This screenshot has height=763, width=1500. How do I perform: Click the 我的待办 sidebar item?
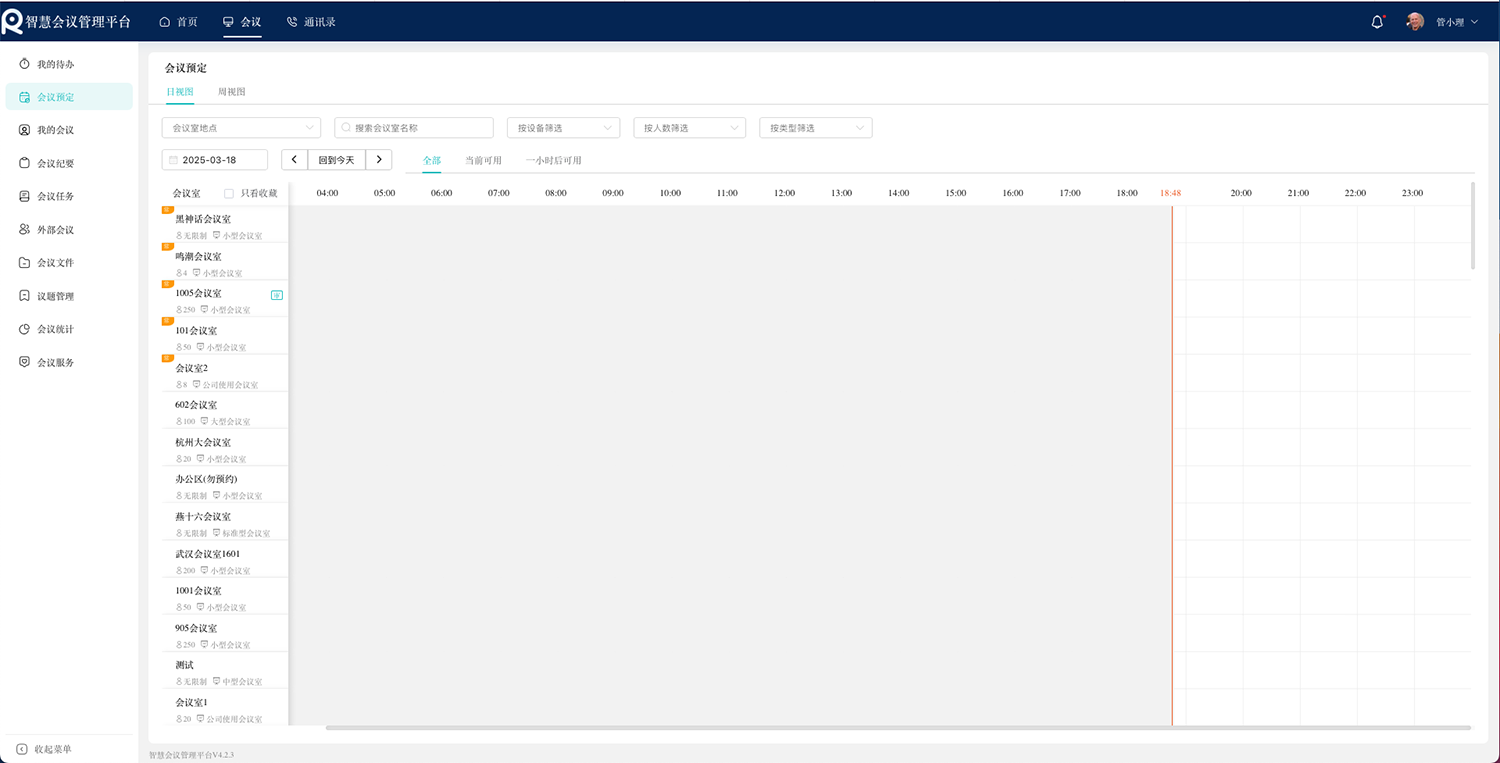pyautogui.click(x=55, y=64)
